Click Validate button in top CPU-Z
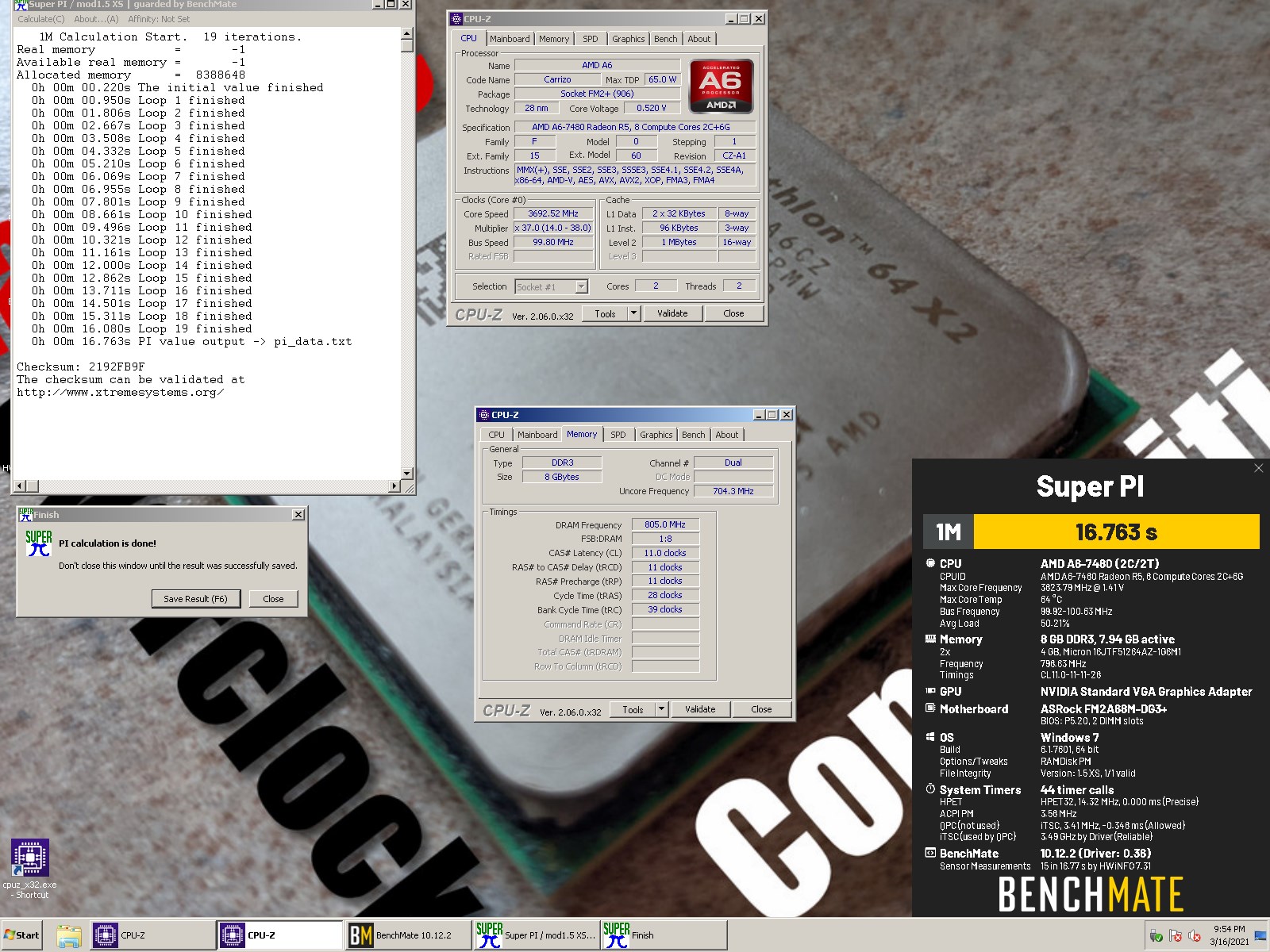The height and width of the screenshot is (952, 1270). pos(672,313)
